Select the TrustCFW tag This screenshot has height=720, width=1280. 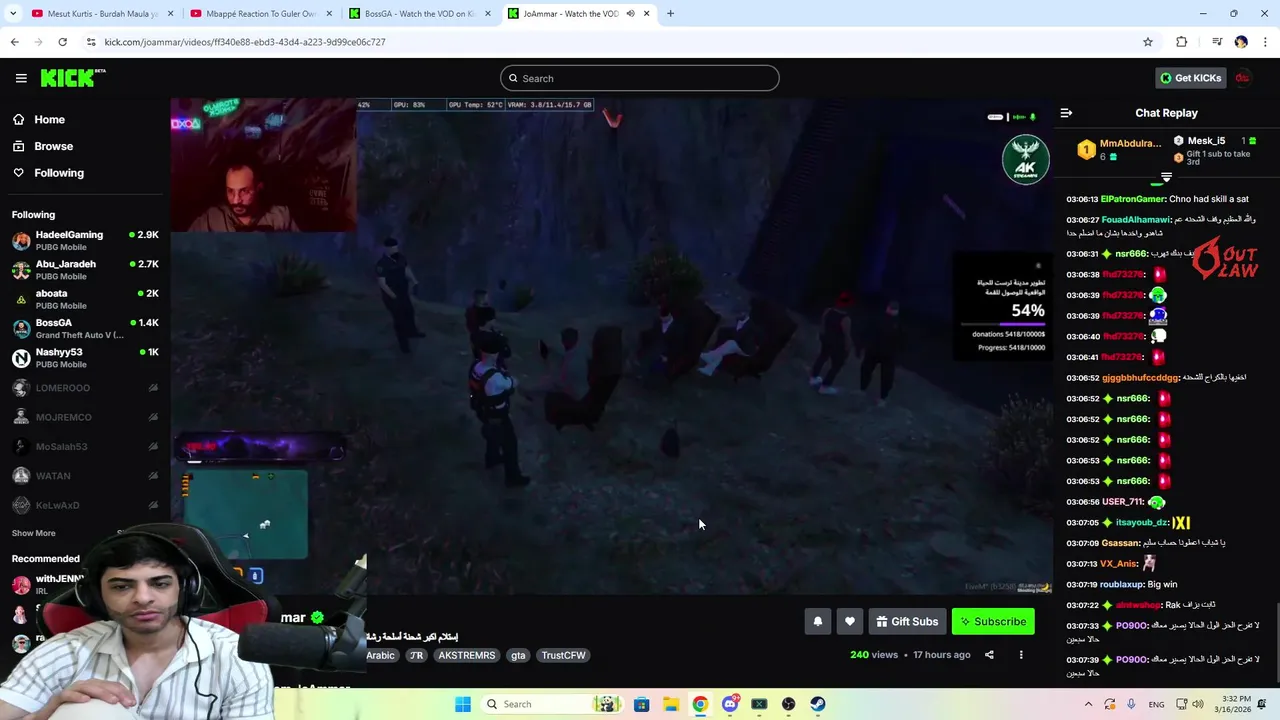(x=563, y=655)
